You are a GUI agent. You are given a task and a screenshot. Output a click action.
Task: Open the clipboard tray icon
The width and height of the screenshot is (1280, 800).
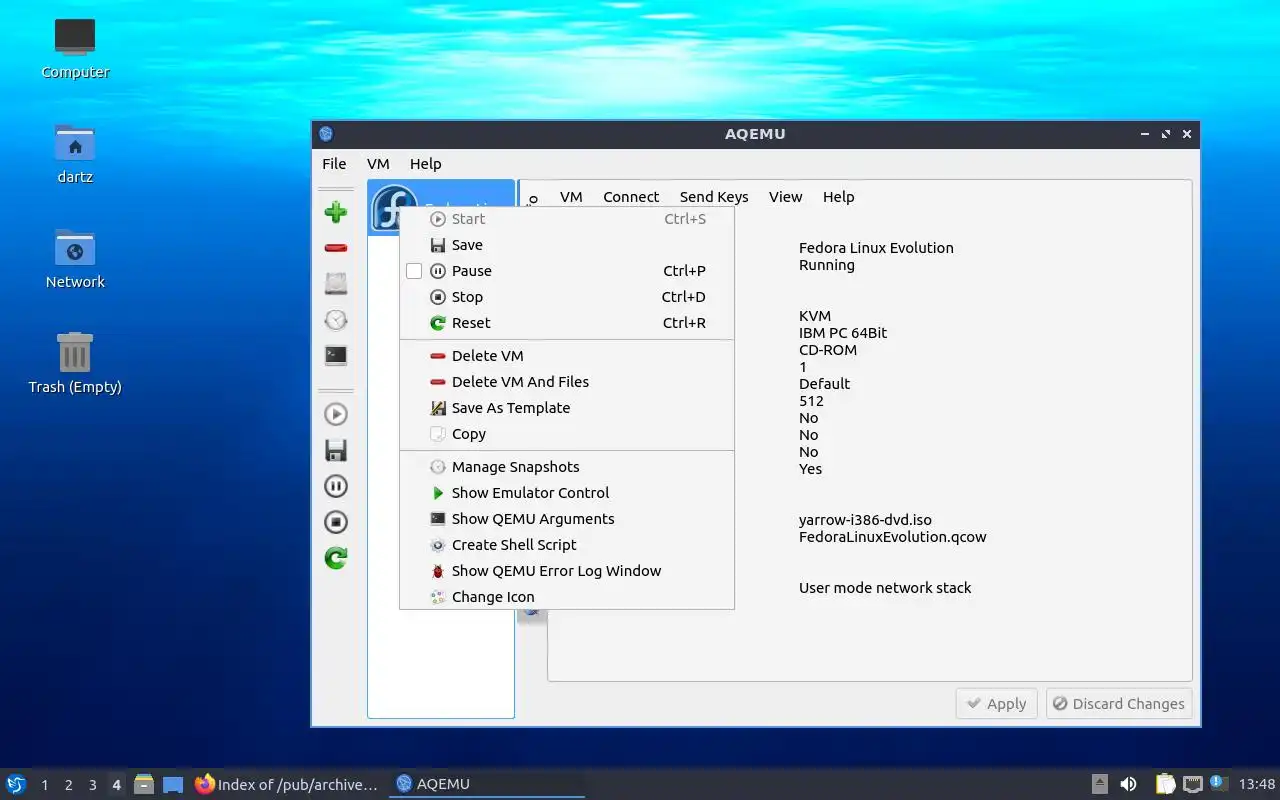pos(1165,784)
